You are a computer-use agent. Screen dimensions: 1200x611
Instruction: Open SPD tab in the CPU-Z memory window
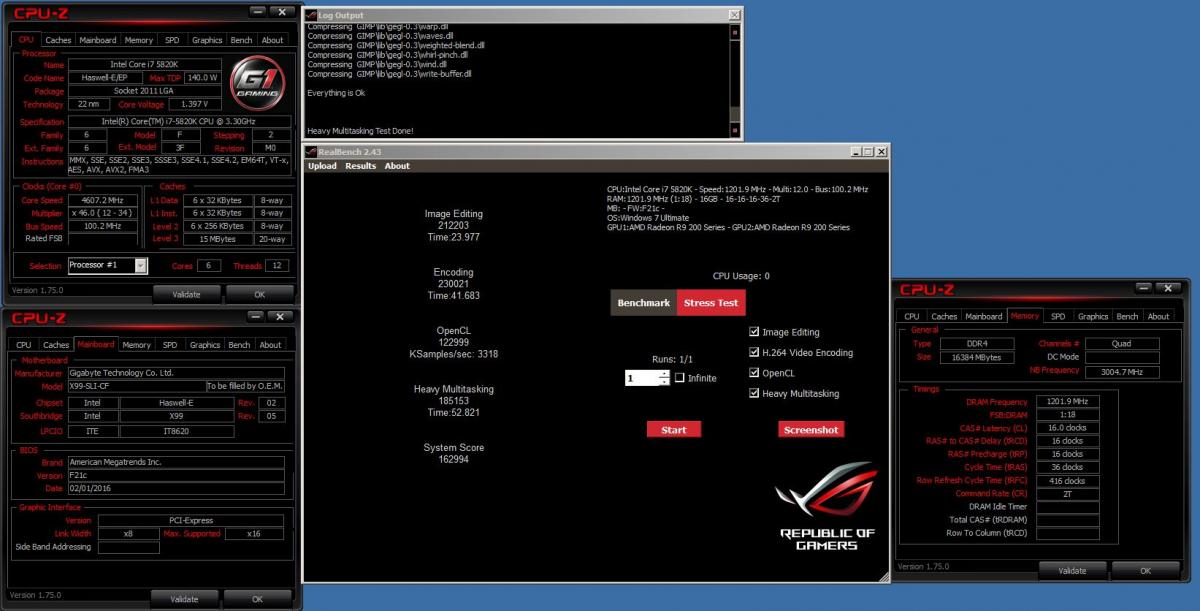click(x=1058, y=316)
